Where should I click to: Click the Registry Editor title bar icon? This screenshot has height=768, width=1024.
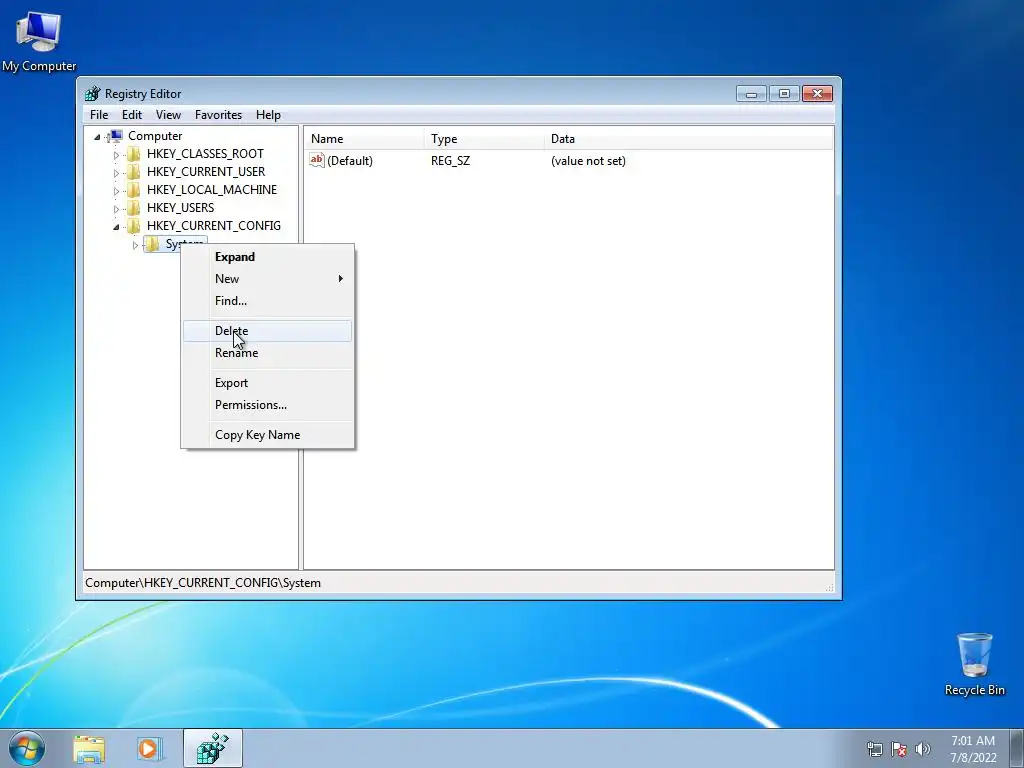(x=93, y=93)
